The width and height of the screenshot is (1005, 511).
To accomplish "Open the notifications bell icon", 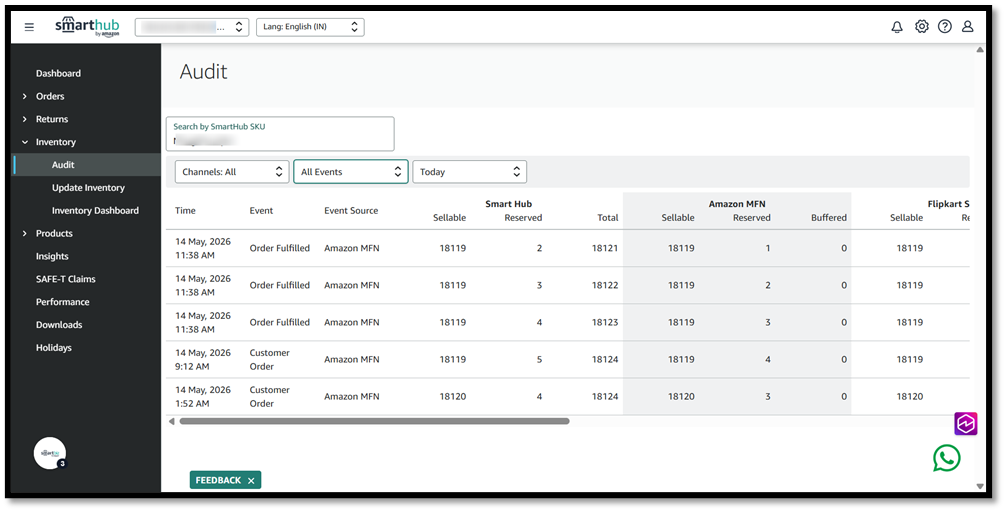I will tap(897, 27).
